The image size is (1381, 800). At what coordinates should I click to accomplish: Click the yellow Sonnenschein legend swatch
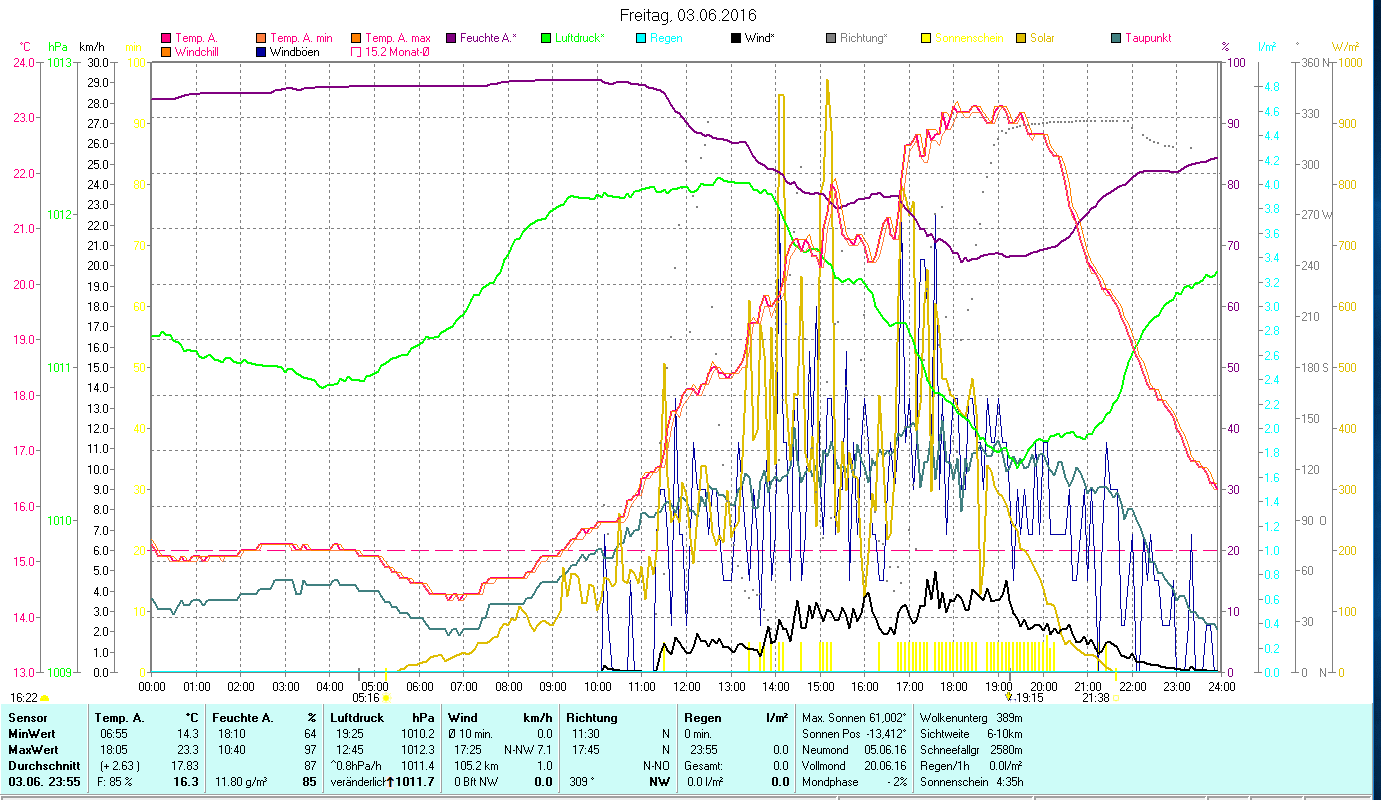tap(927, 38)
